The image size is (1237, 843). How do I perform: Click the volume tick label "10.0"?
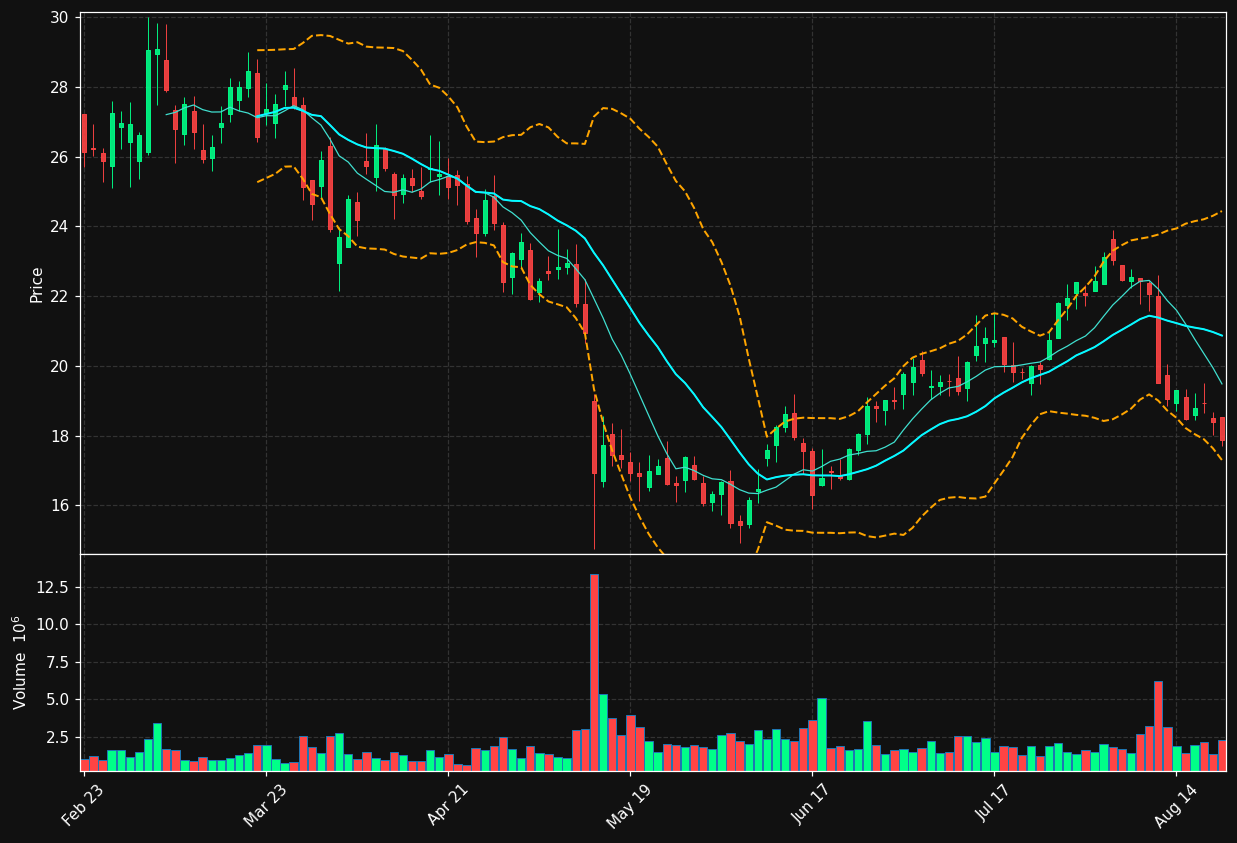click(53, 624)
